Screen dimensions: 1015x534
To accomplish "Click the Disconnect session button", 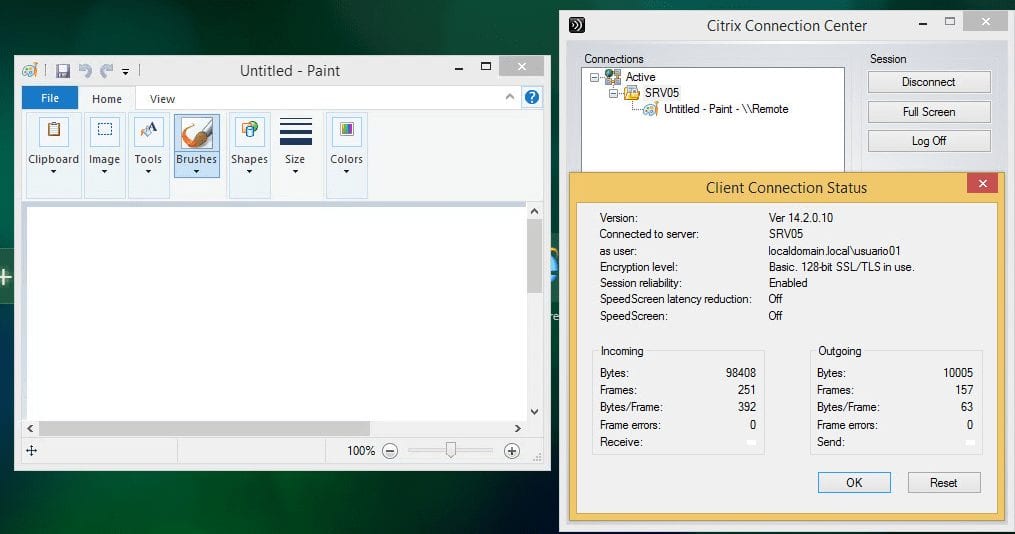I will [x=929, y=82].
